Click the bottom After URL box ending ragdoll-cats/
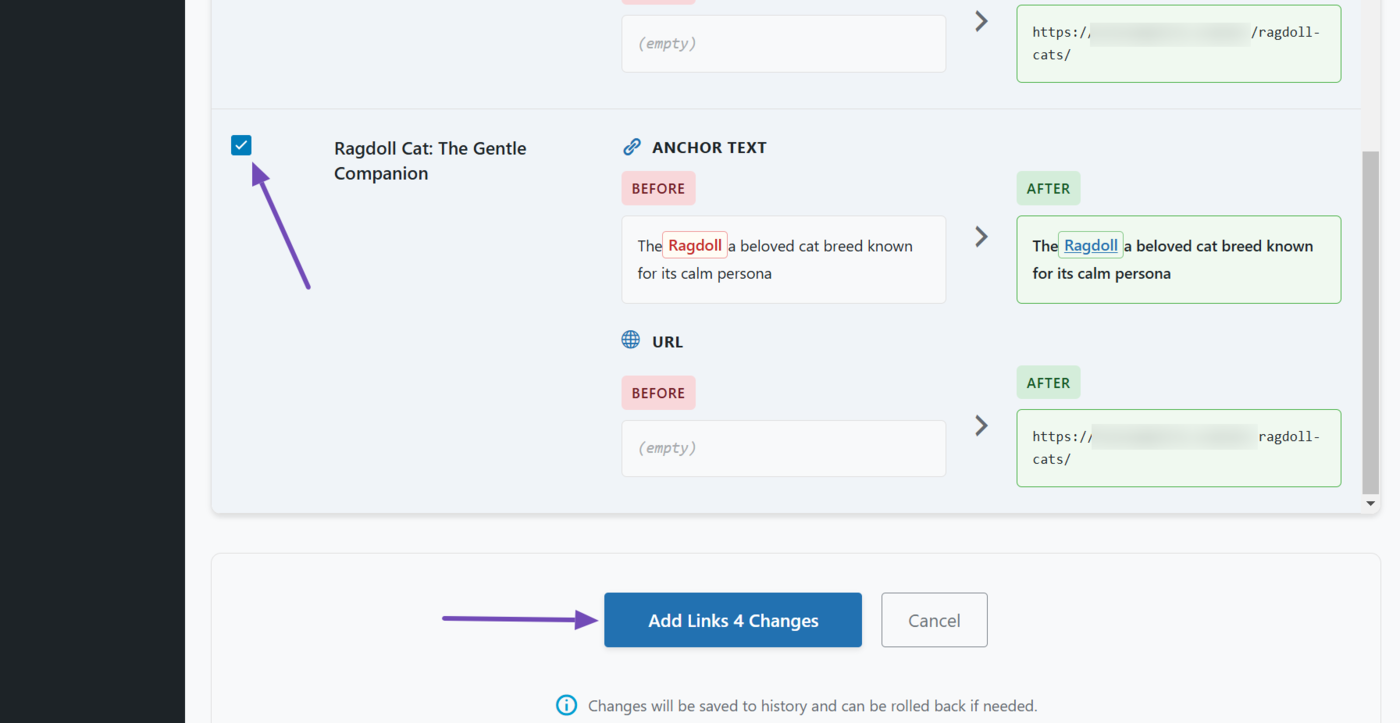This screenshot has height=723, width=1400. pos(1178,448)
